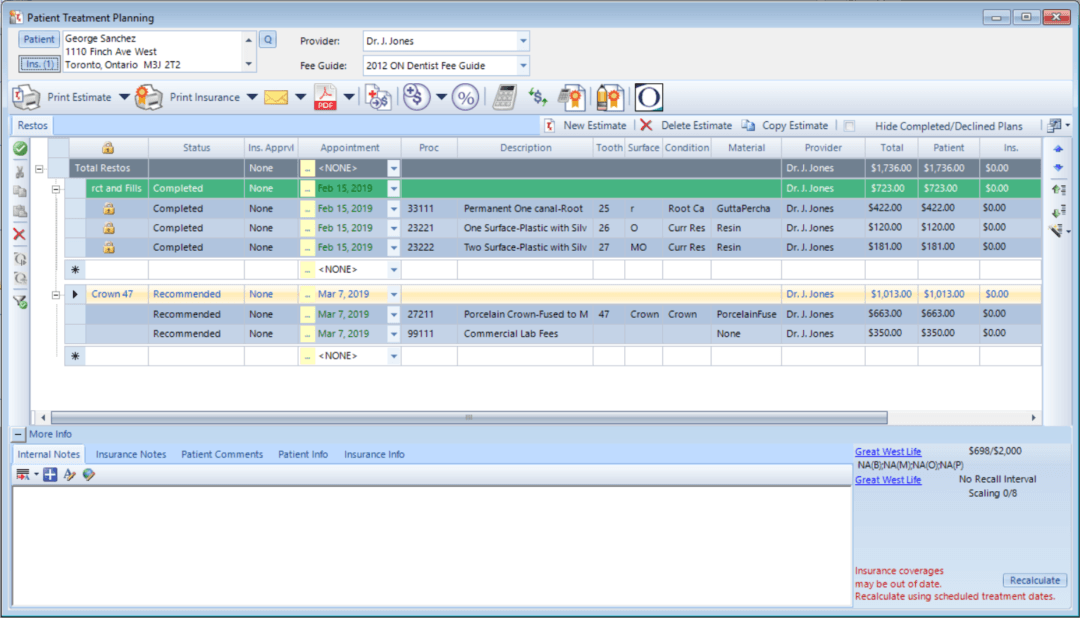
Task: Click the percentage discount icon
Action: coord(464,97)
